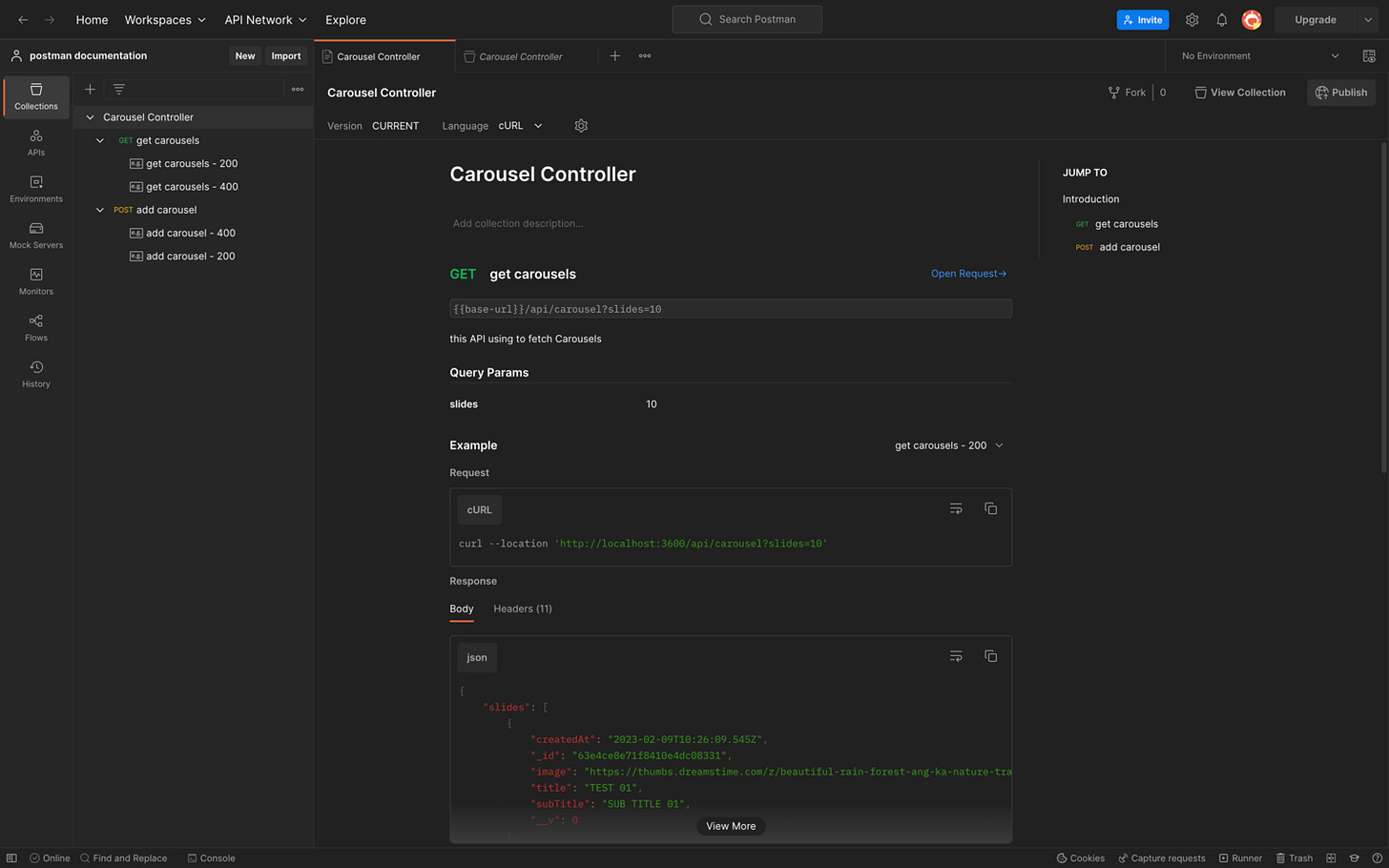Screen dimensions: 1389x868
Task: Click the Invite button
Action: [x=1142, y=19]
